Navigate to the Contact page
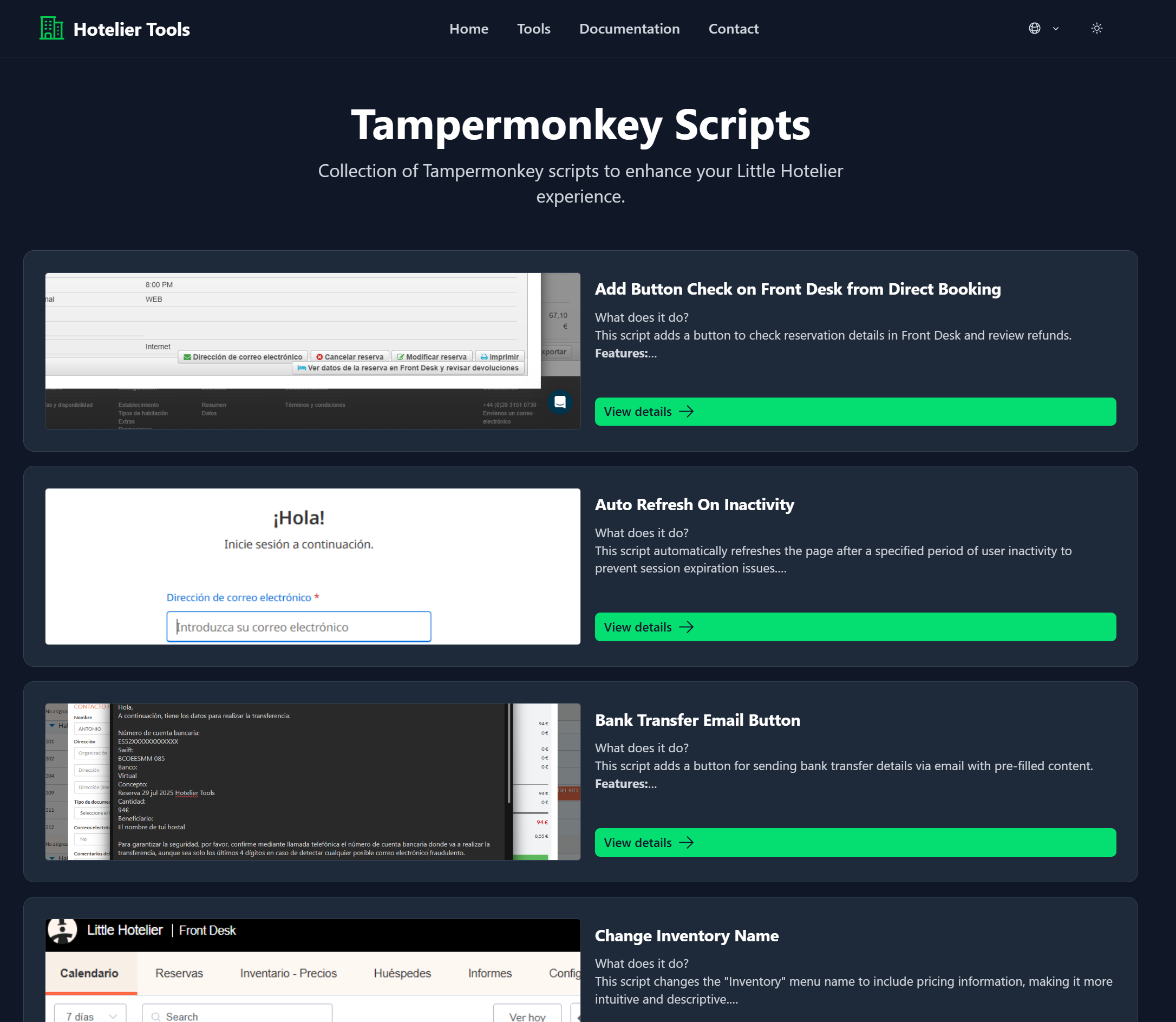 733,29
